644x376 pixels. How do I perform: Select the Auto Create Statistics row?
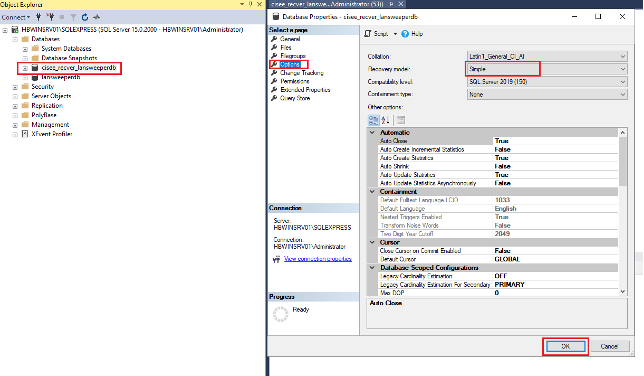coord(498,158)
